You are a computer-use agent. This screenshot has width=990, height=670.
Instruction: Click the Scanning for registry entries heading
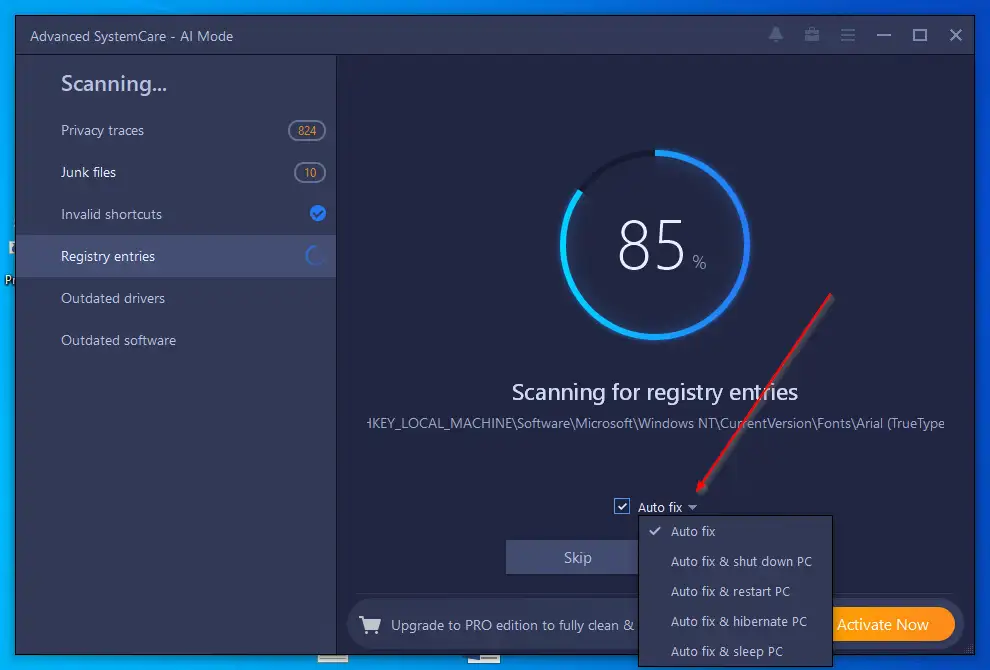(x=655, y=392)
